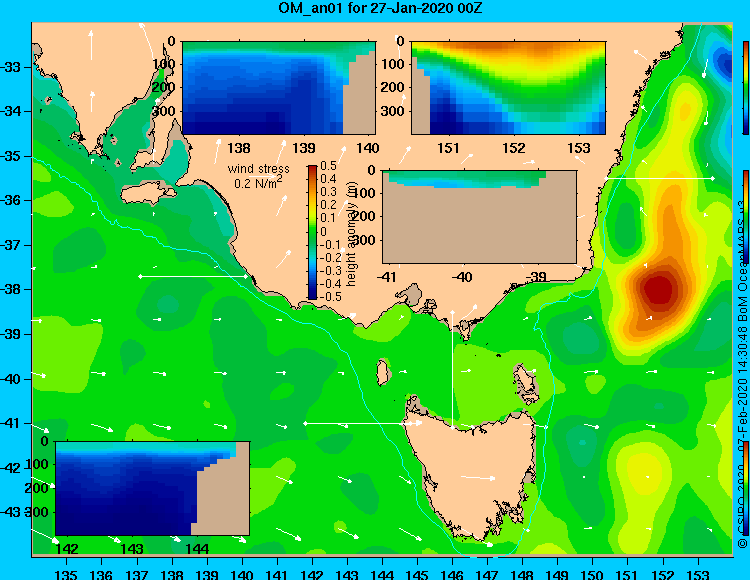Click the -0.4 value on the color bar
750x580 pixels.
[x=330, y=284]
